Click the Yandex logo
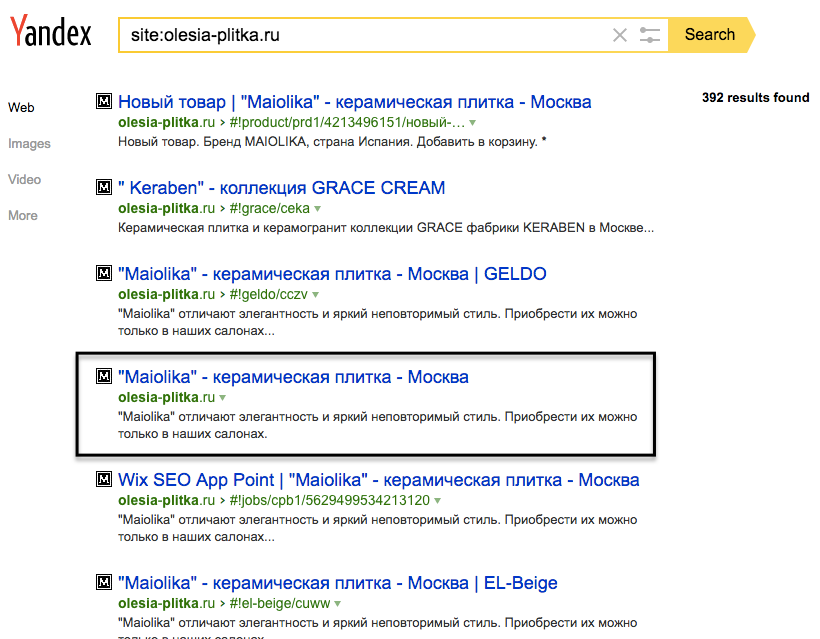The width and height of the screenshot is (820, 639). click(51, 31)
